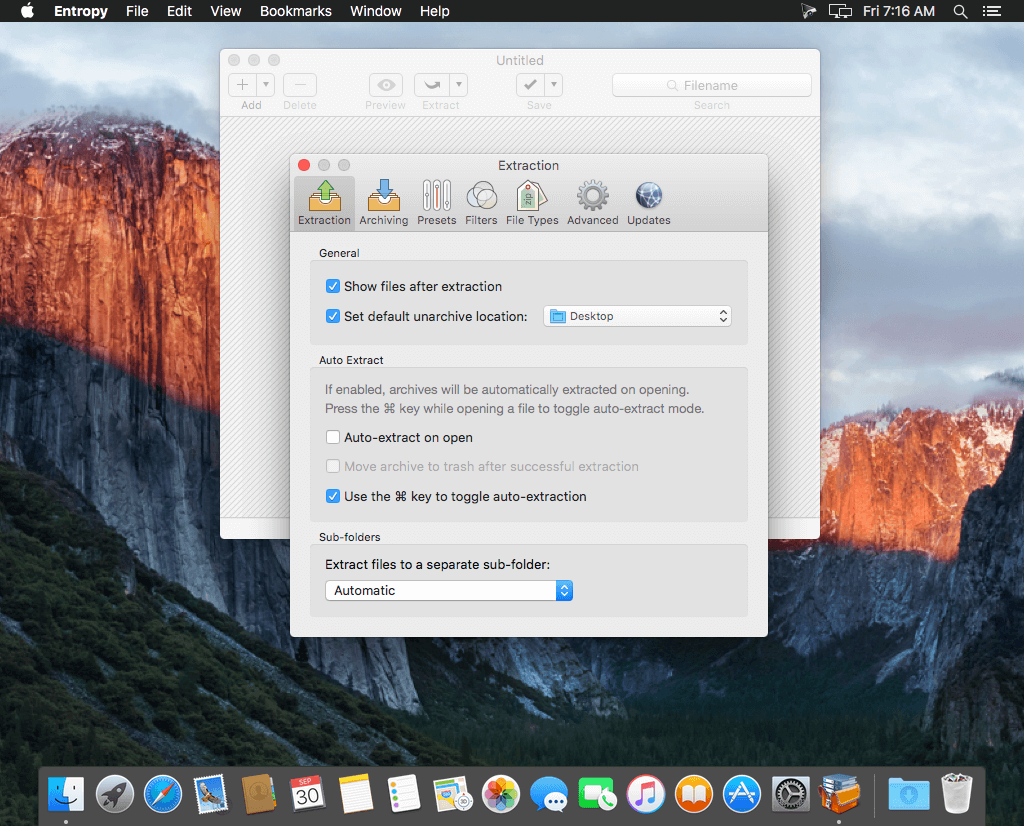Launch Launchpad rocket in the Dock

click(x=114, y=794)
